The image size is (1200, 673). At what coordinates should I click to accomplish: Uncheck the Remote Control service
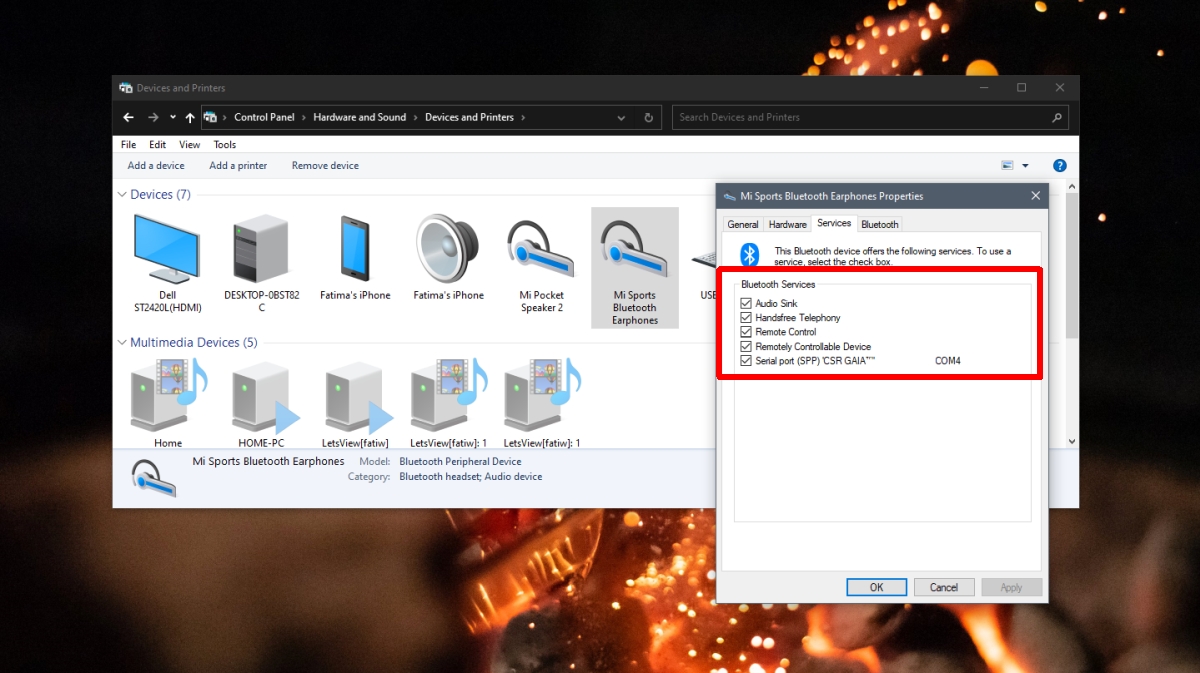[x=746, y=332]
